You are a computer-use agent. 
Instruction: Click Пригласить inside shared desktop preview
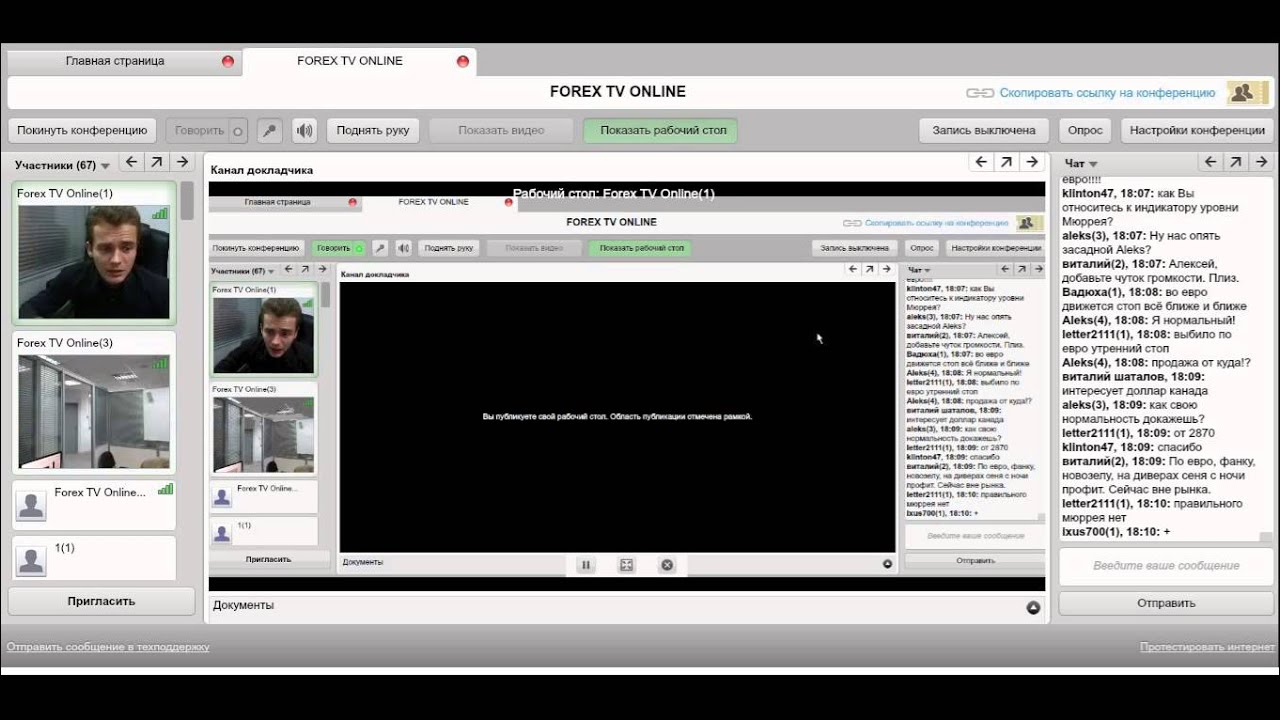[x=268, y=559]
